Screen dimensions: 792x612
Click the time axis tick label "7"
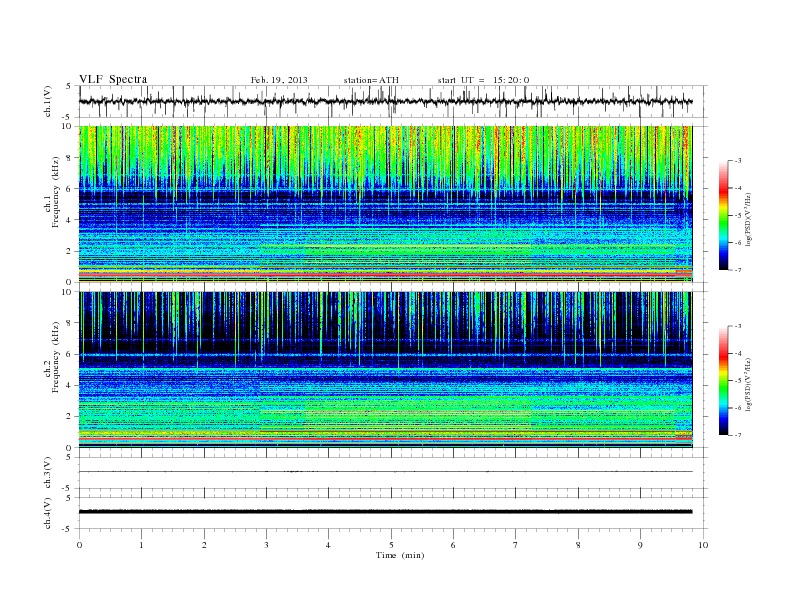point(516,545)
